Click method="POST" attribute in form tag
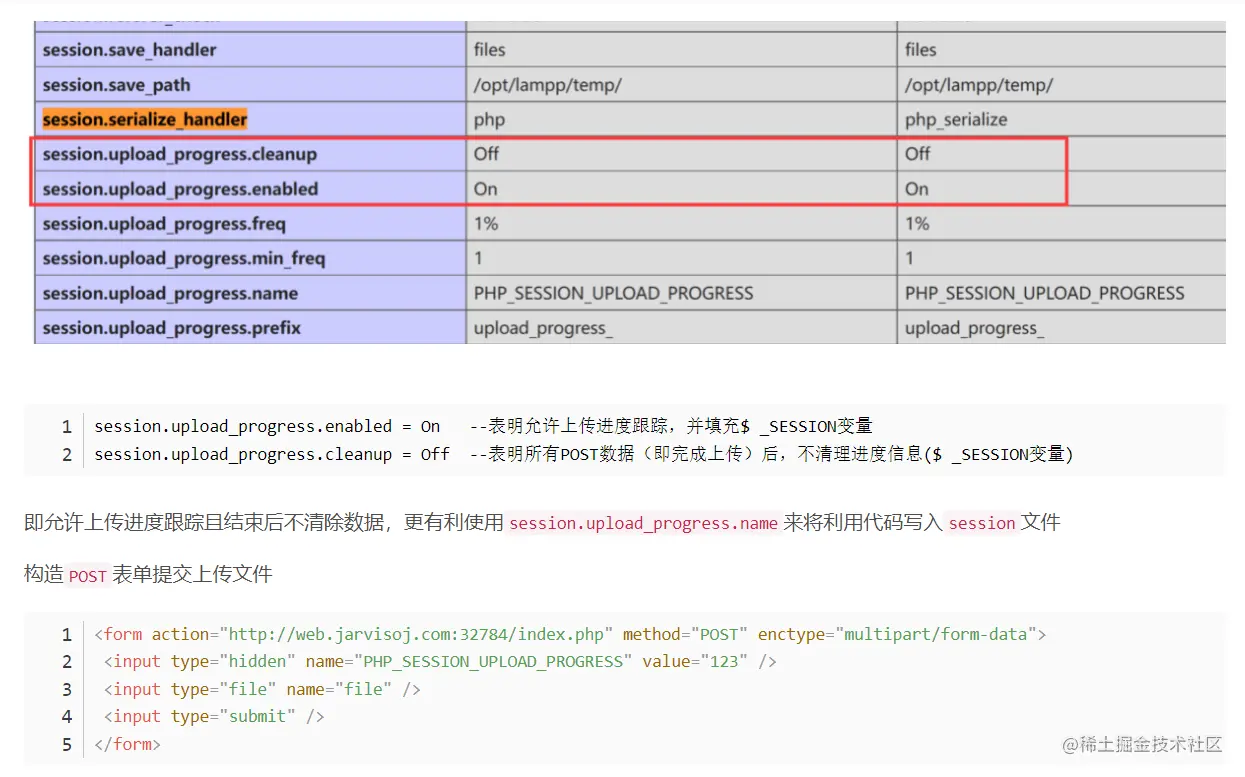 click(685, 635)
